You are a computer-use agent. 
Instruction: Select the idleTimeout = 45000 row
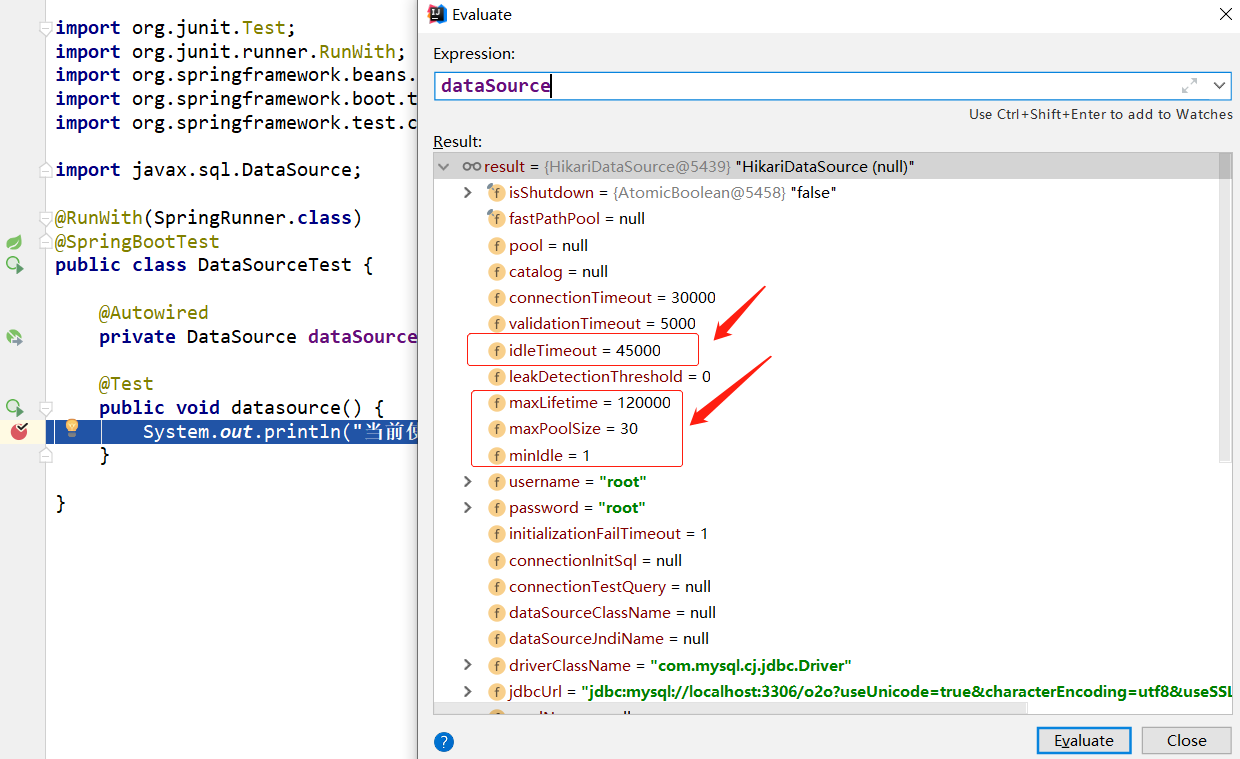(575, 351)
